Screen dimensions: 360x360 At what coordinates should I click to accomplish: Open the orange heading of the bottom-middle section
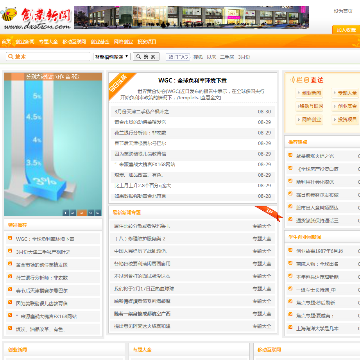pyautogui.click(x=142, y=350)
